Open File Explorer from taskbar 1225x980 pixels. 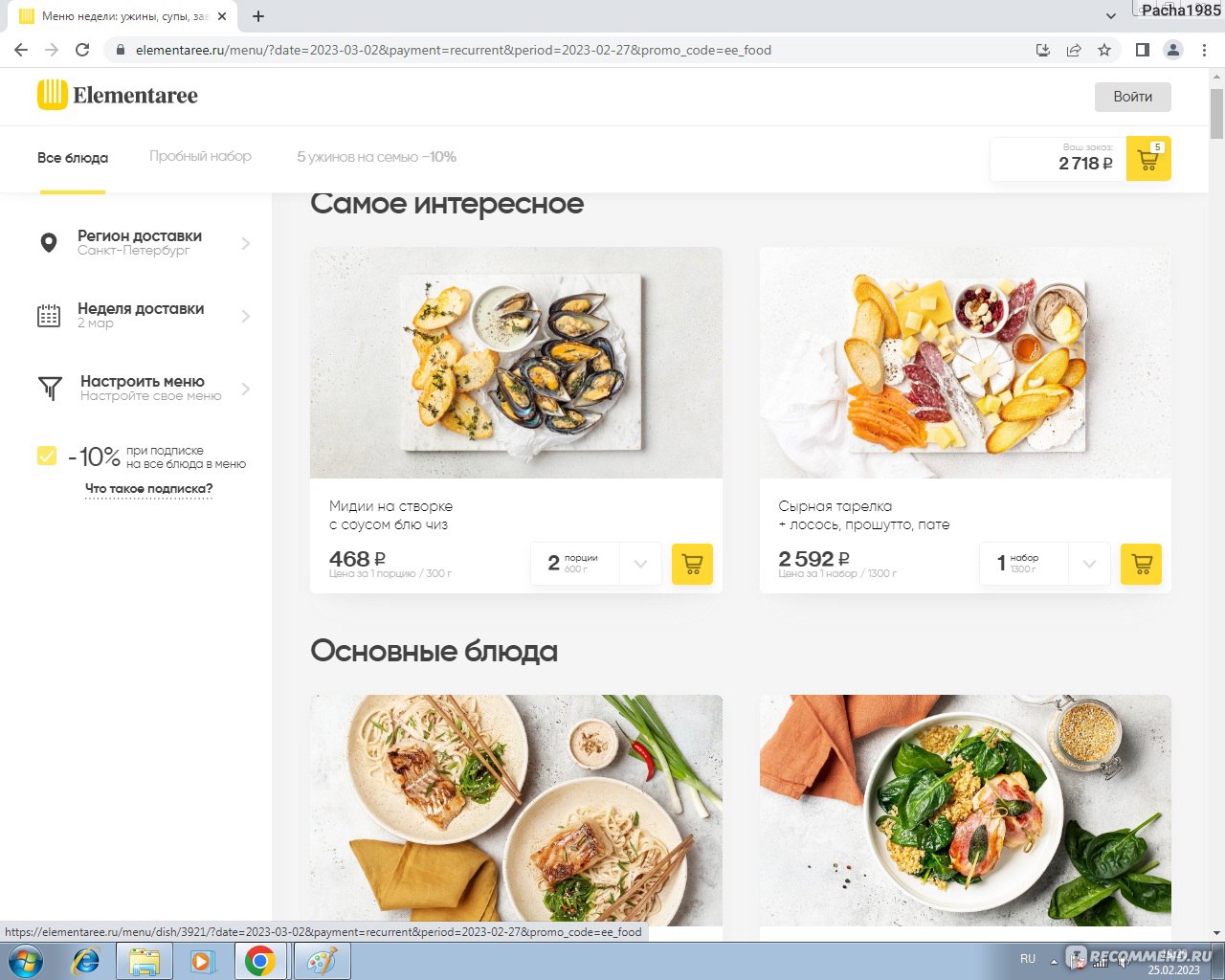144,961
